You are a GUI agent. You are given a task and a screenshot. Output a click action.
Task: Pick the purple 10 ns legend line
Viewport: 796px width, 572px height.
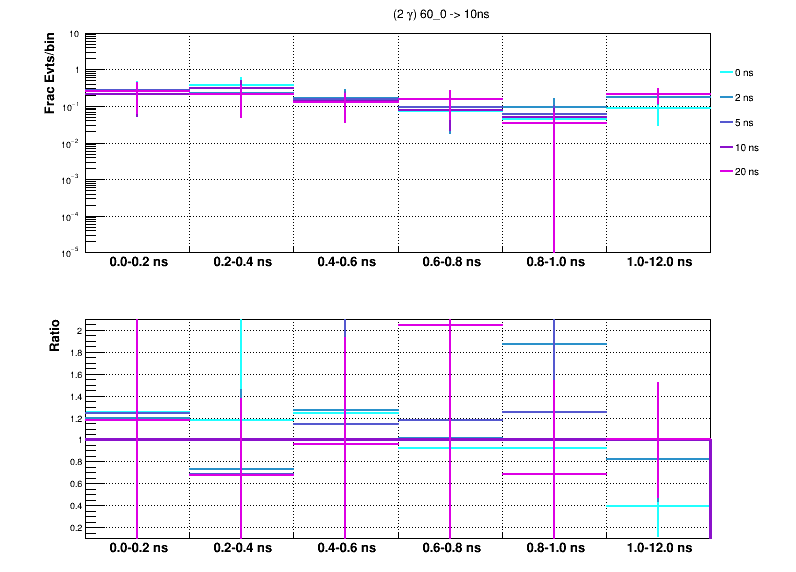727,147
